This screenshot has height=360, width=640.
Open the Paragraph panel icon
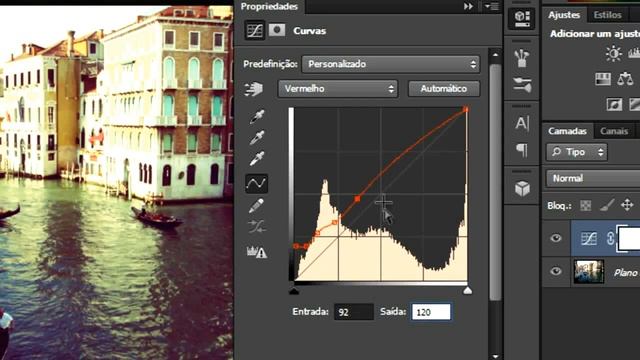point(522,150)
